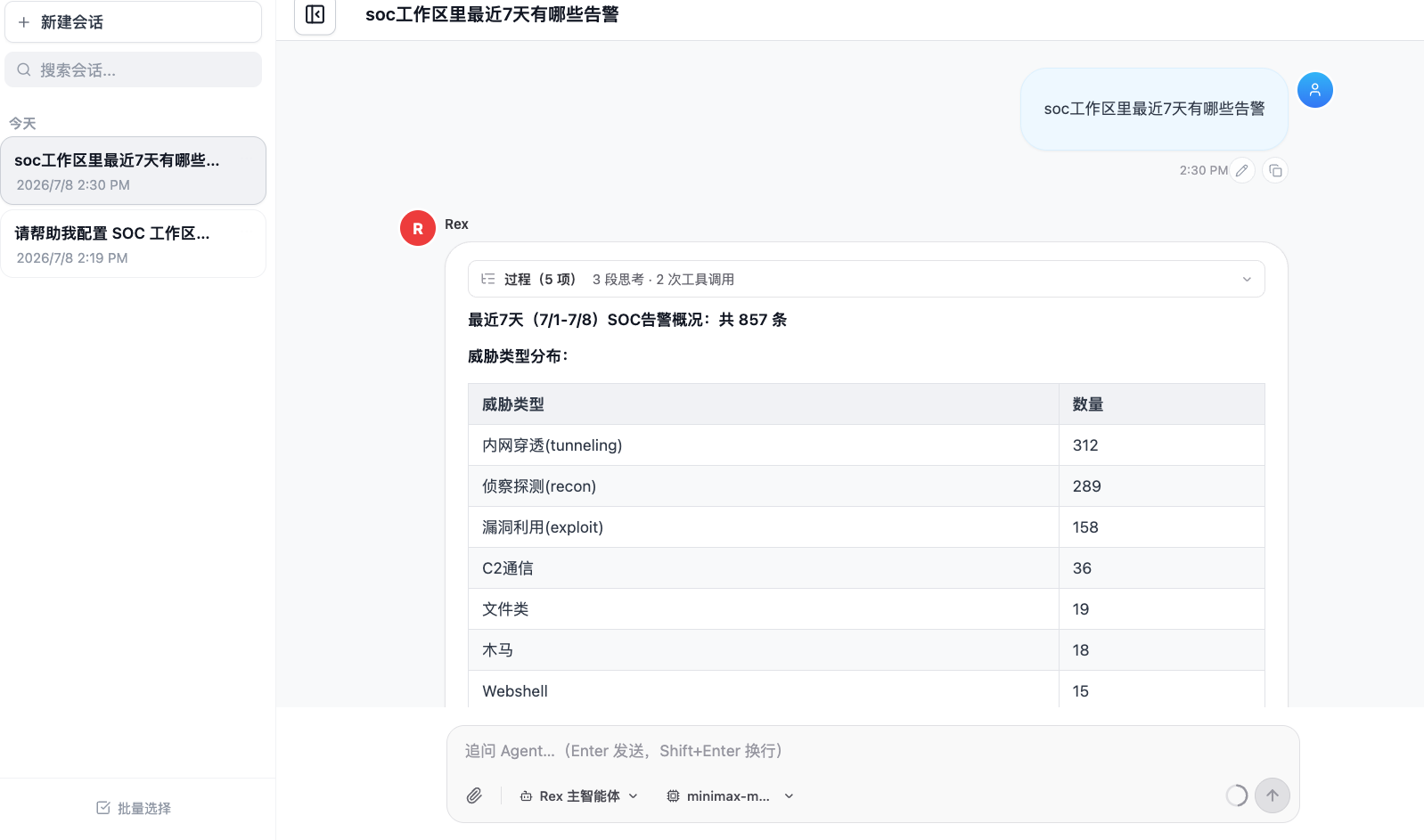Click the process list icon
This screenshot has width=1424, height=840.
click(487, 279)
